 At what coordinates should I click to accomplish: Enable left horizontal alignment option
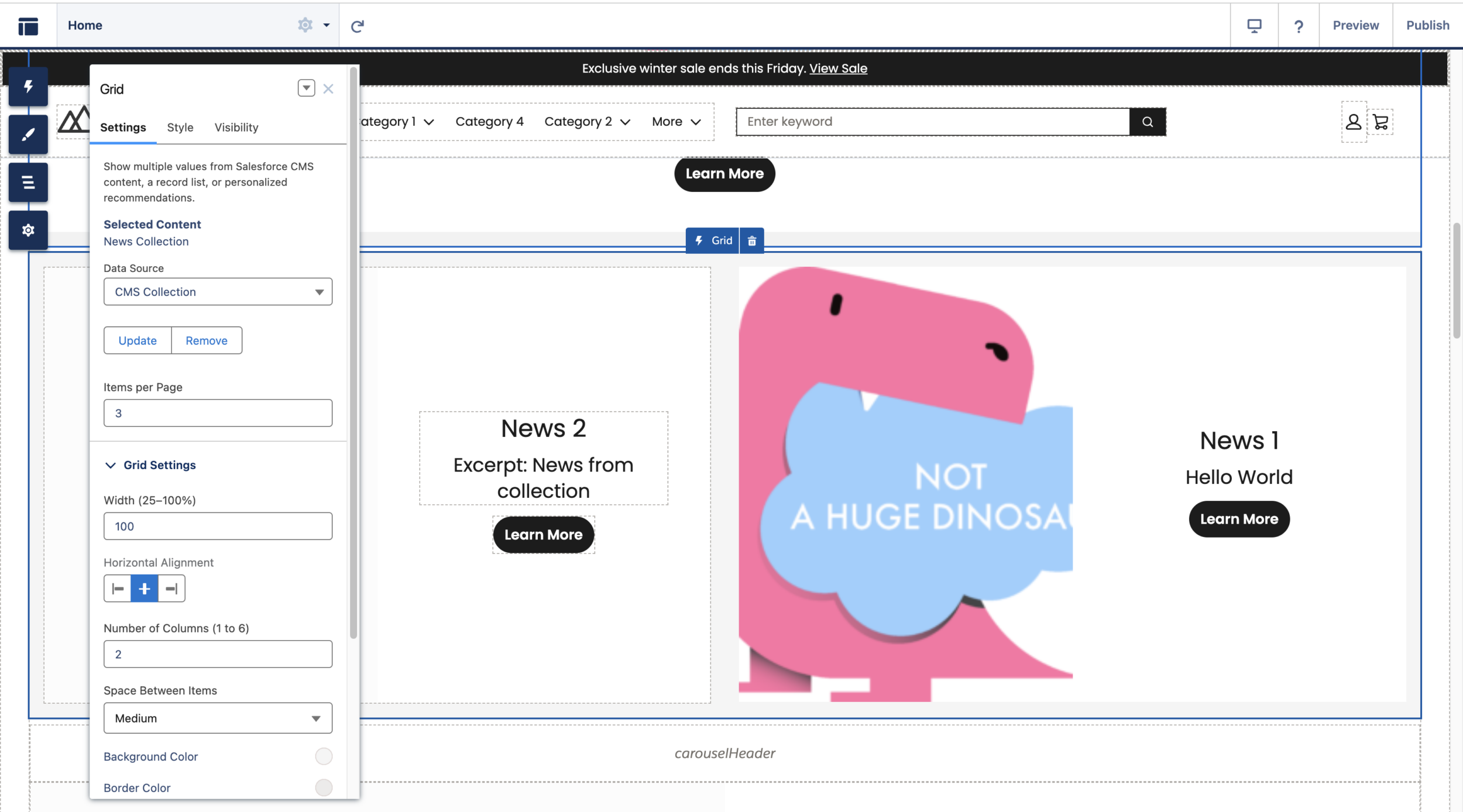tap(117, 588)
